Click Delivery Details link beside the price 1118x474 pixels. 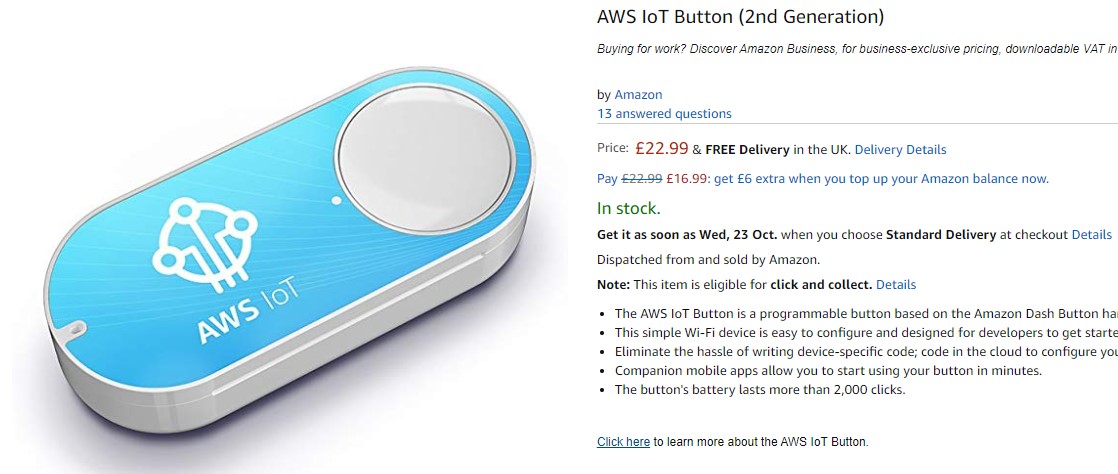tap(900, 149)
